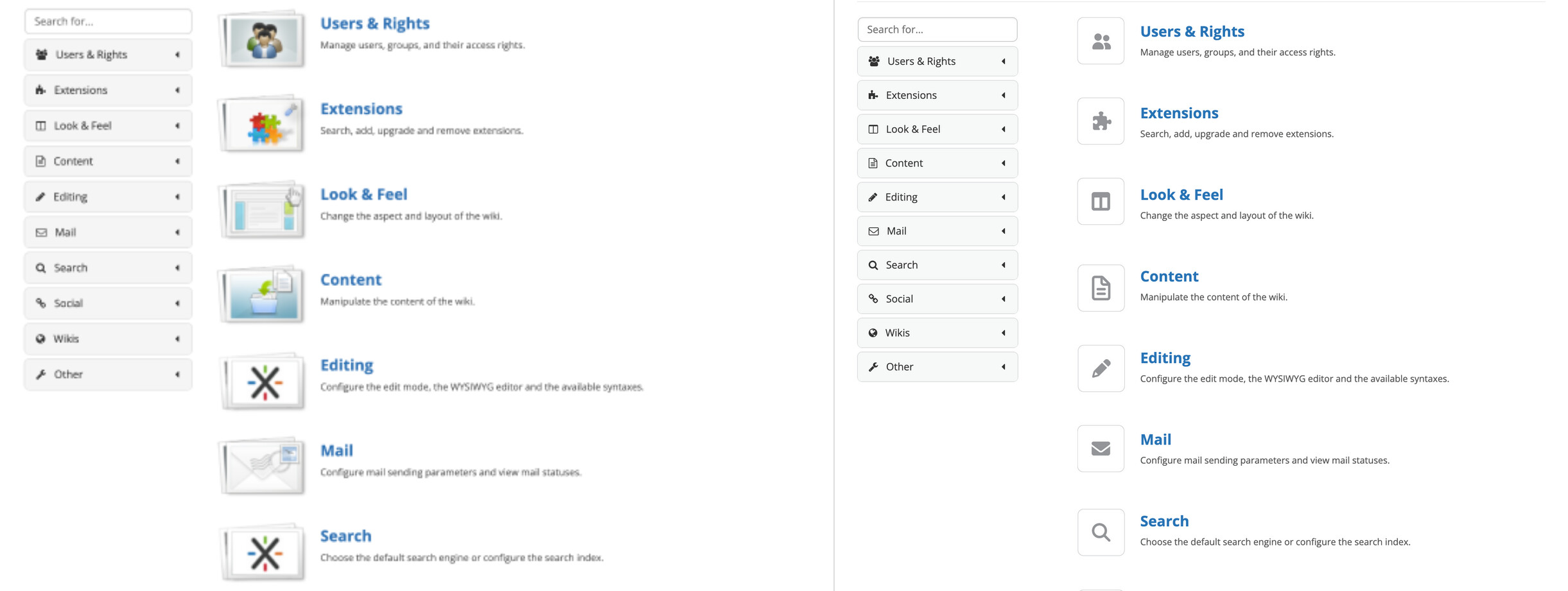
Task: Open the Mail heading link beside gray envelope
Action: (x=1155, y=439)
